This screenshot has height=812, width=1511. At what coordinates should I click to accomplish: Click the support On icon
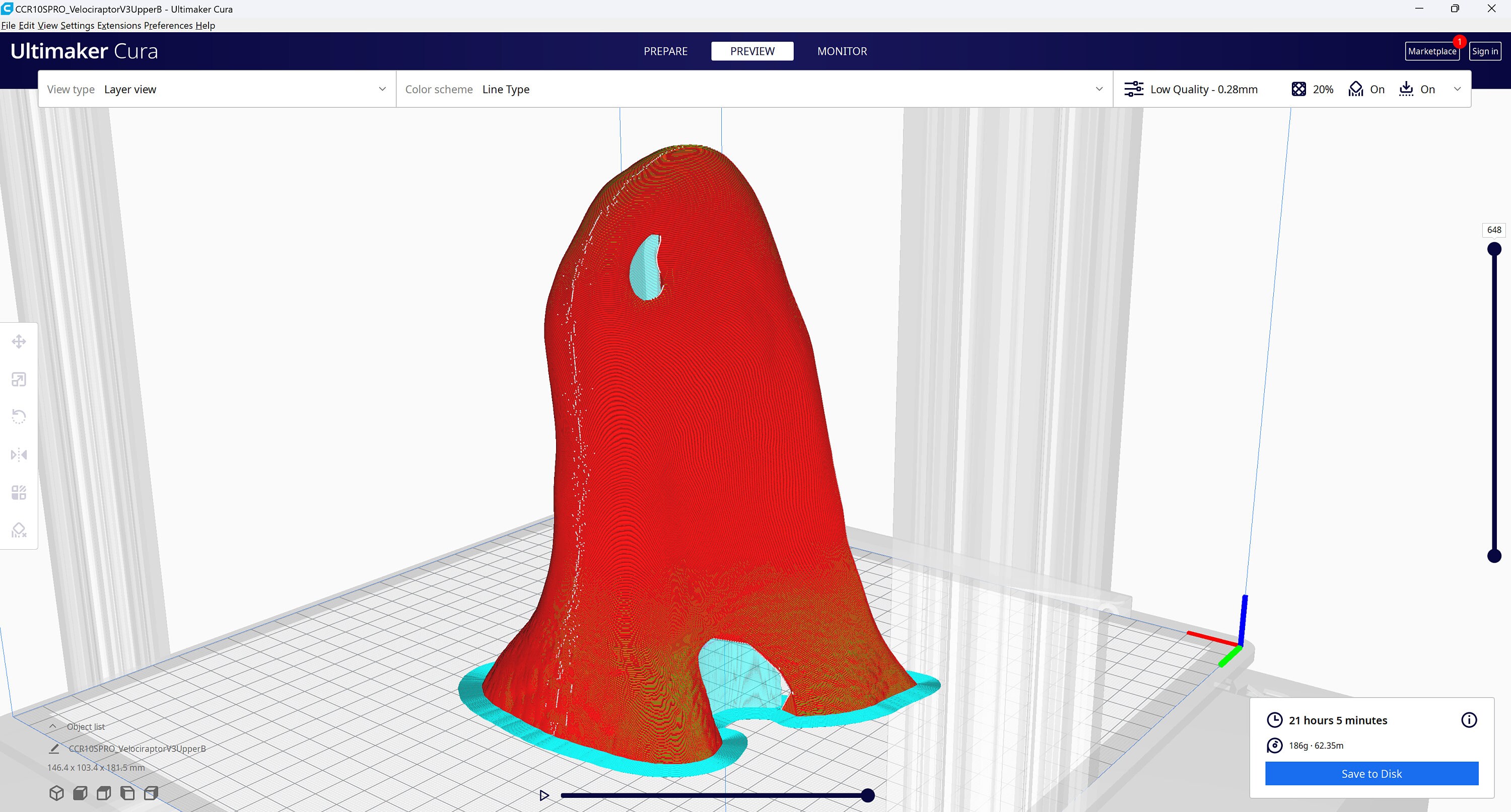tap(1355, 89)
